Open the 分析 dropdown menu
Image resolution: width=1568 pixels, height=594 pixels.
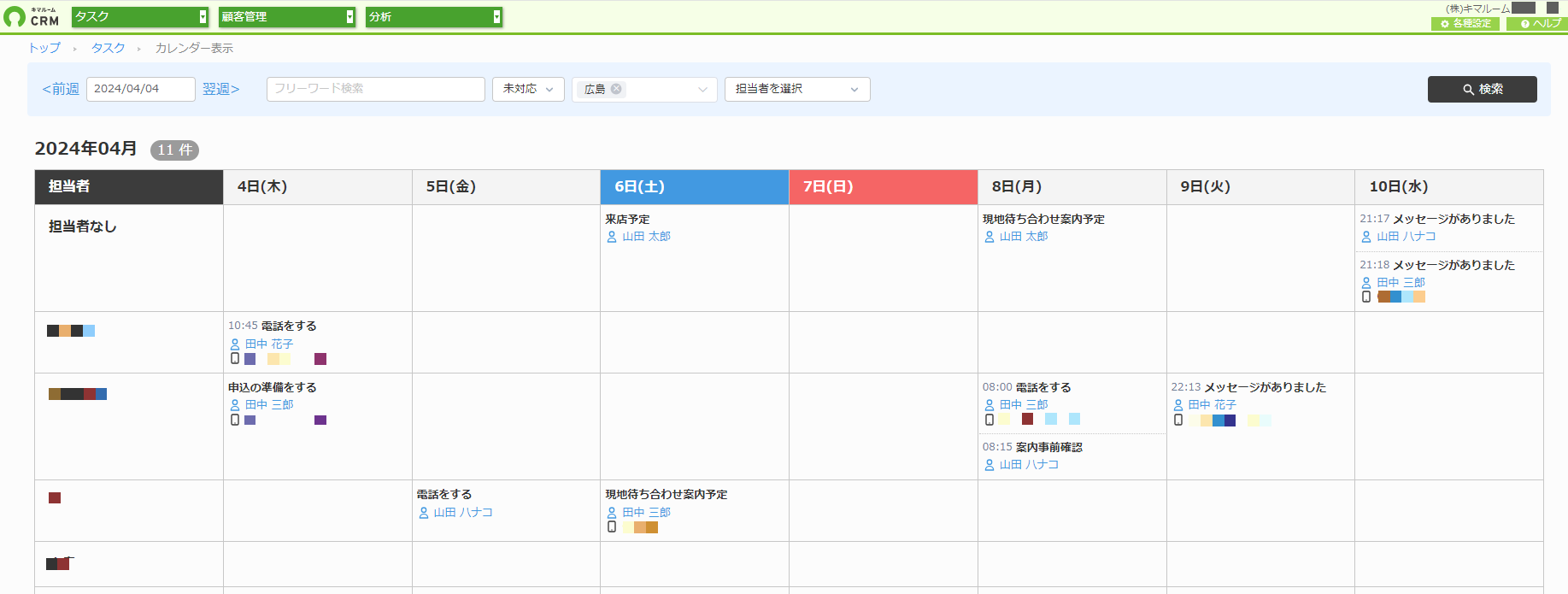click(x=434, y=16)
